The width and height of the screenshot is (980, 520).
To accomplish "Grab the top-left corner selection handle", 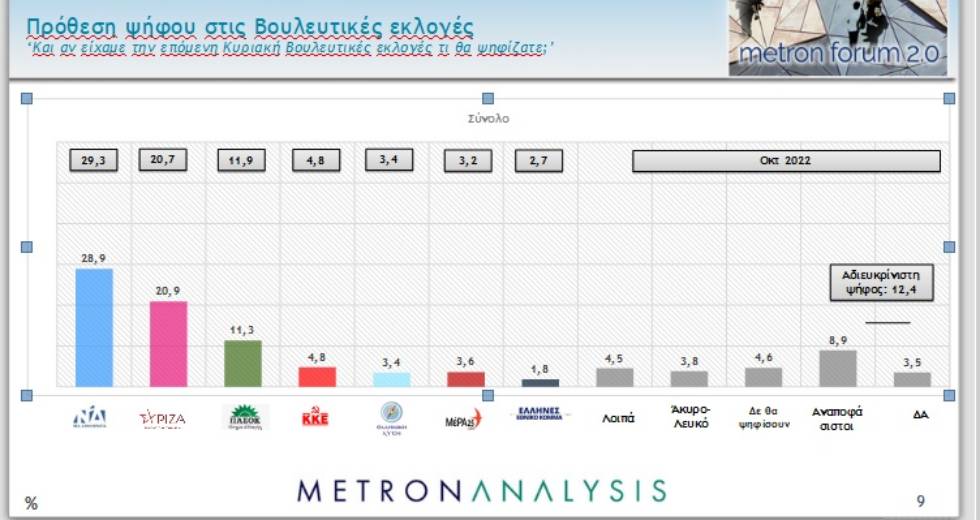I will click(x=26, y=98).
